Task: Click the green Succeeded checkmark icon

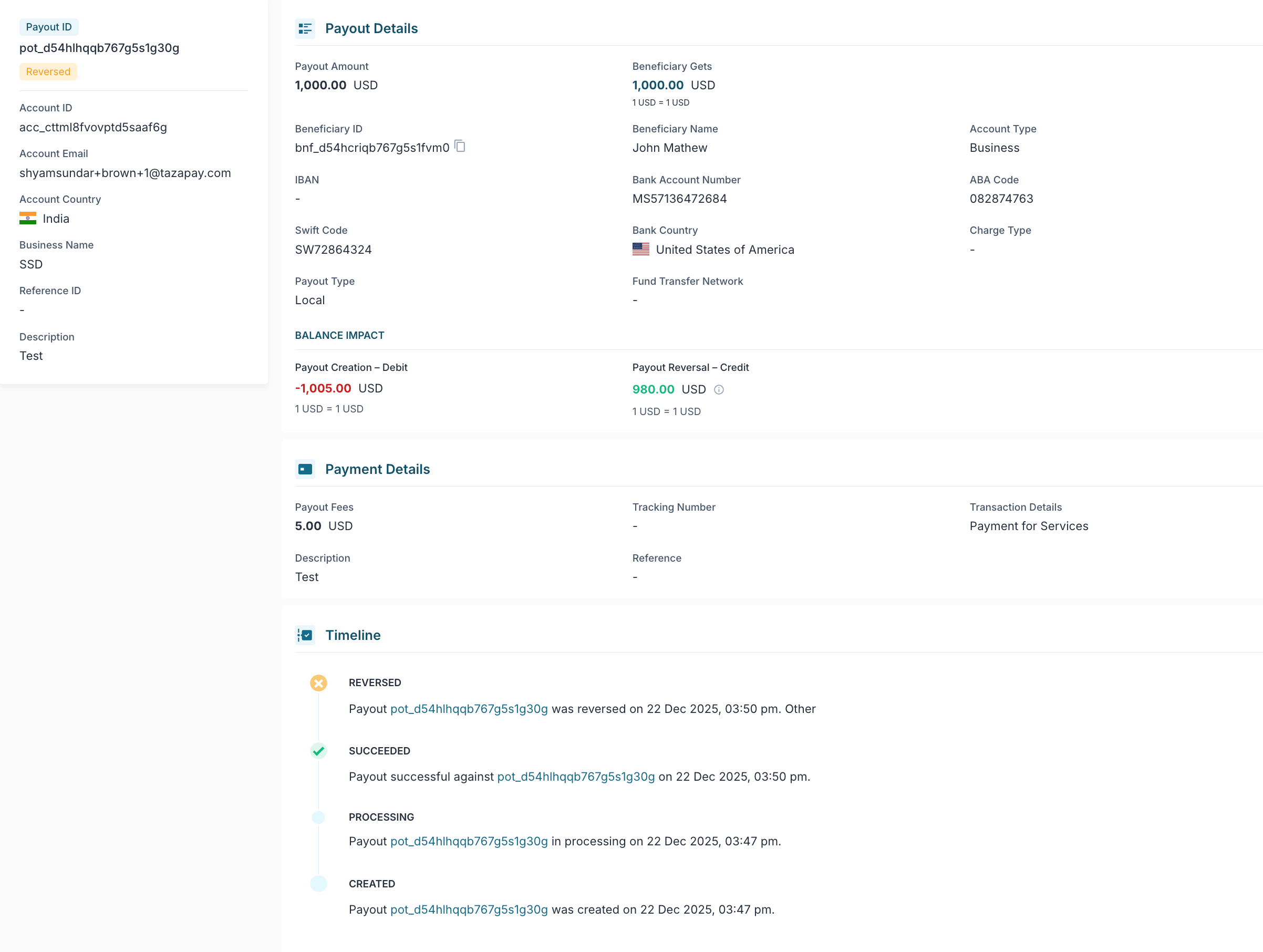Action: (318, 750)
